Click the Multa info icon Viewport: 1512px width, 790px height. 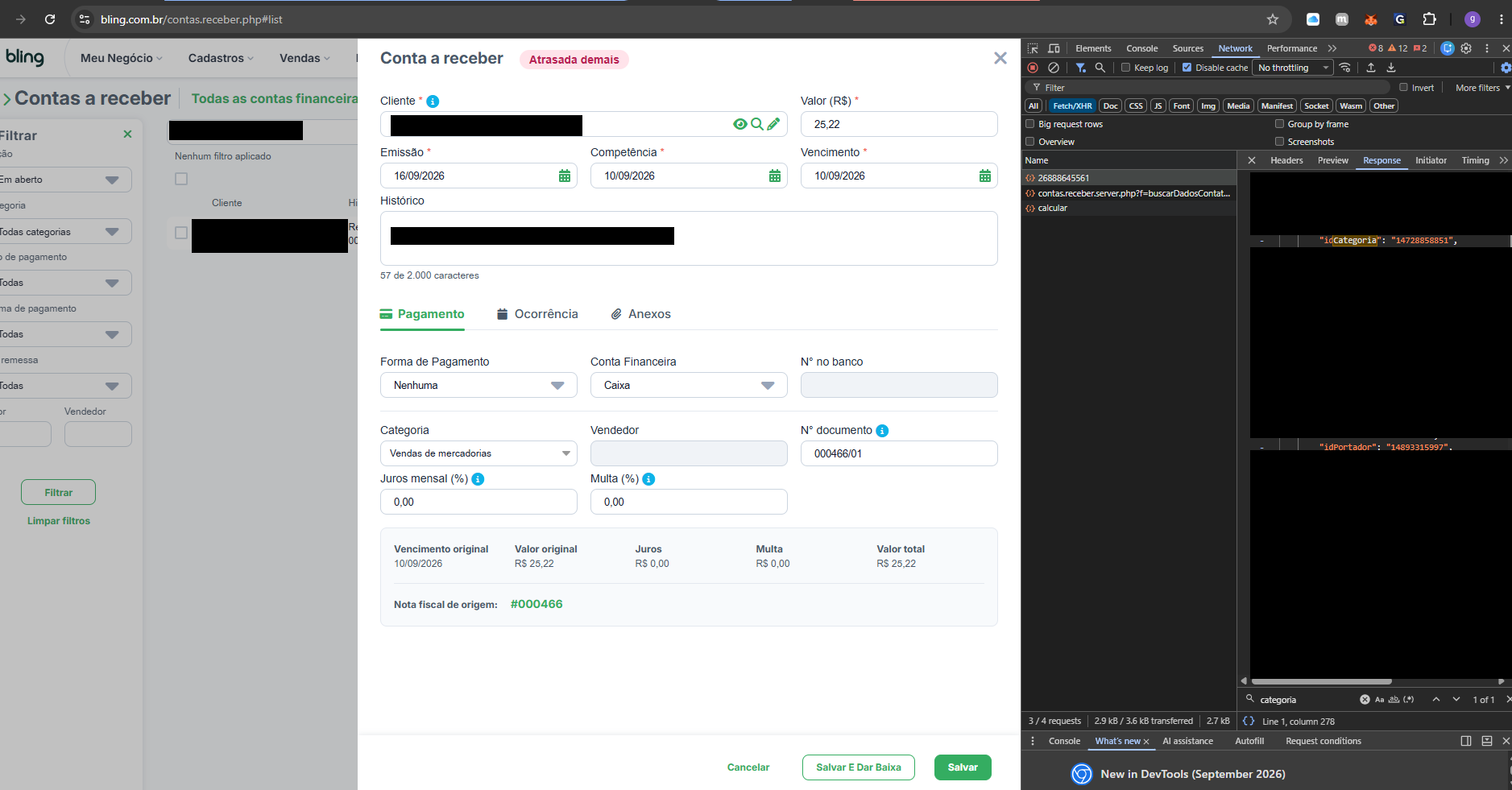(x=648, y=479)
